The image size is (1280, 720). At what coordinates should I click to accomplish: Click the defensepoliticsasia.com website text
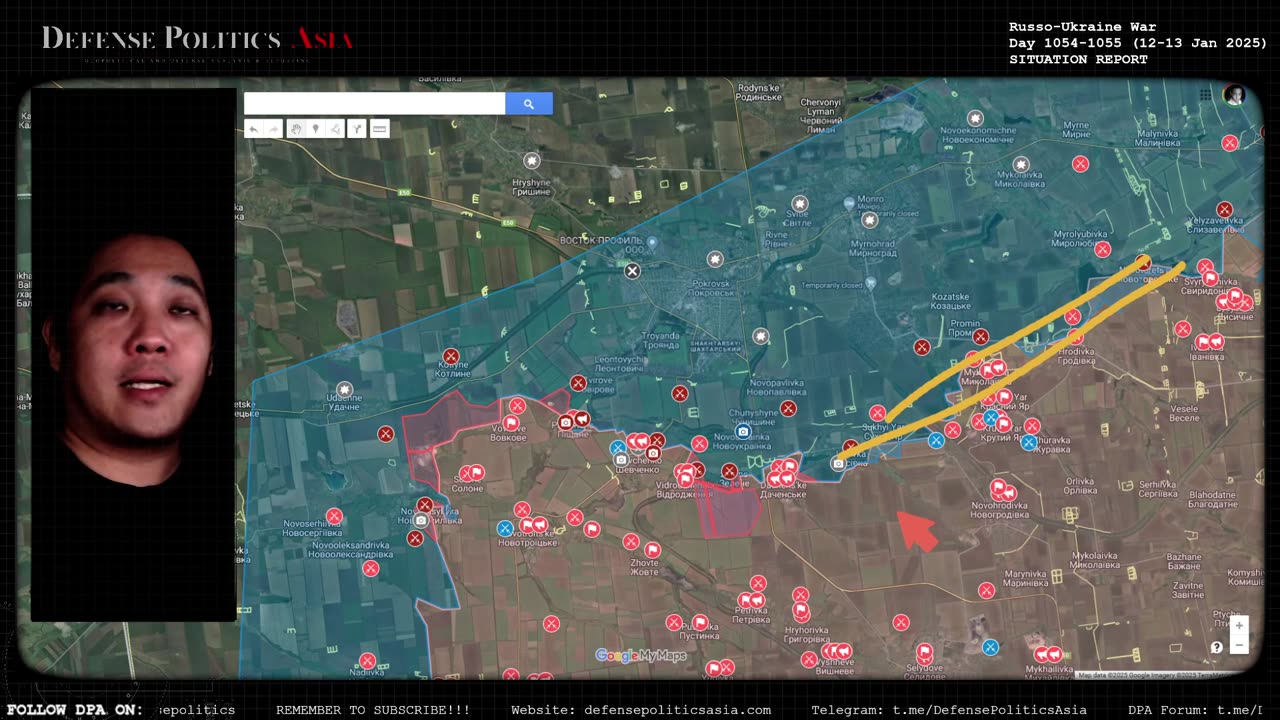pyautogui.click(x=677, y=710)
